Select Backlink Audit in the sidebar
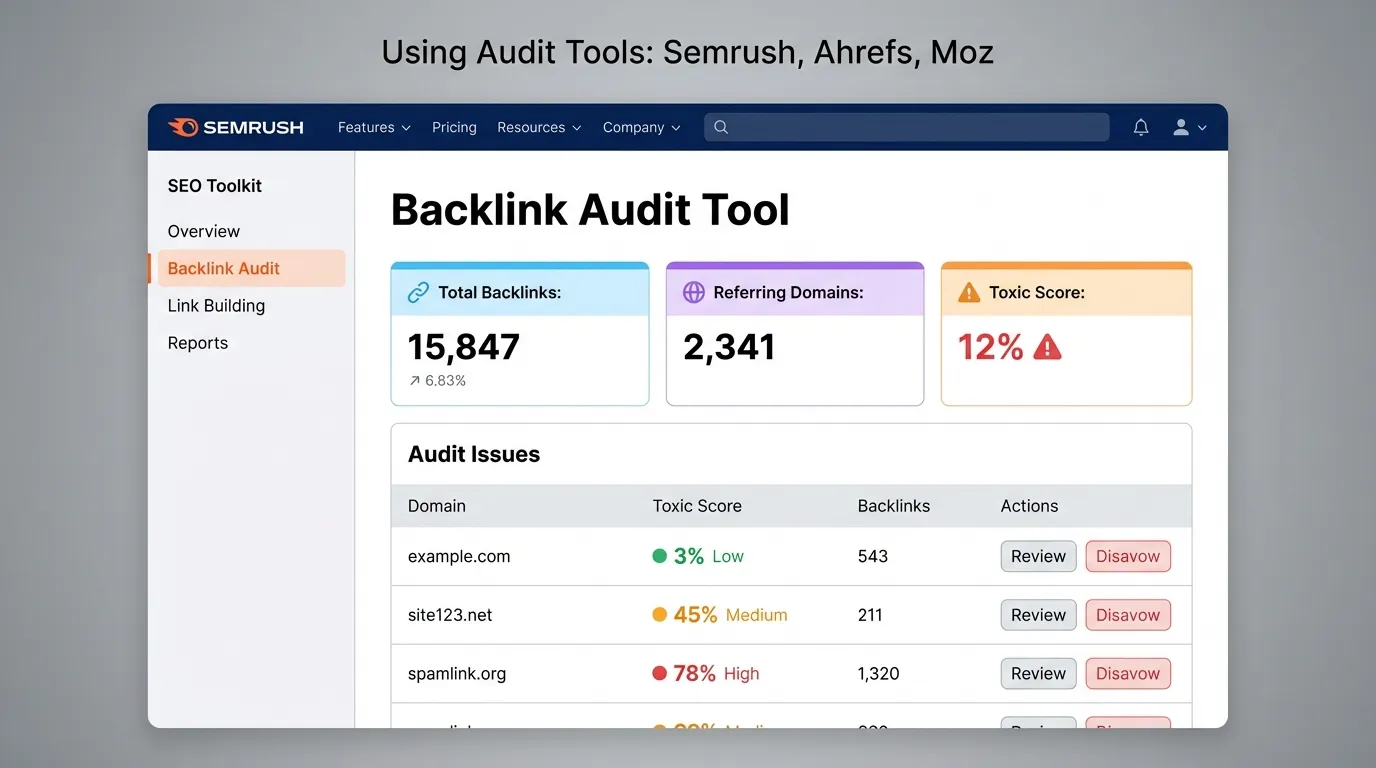Image resolution: width=1376 pixels, height=768 pixels. pos(223,268)
